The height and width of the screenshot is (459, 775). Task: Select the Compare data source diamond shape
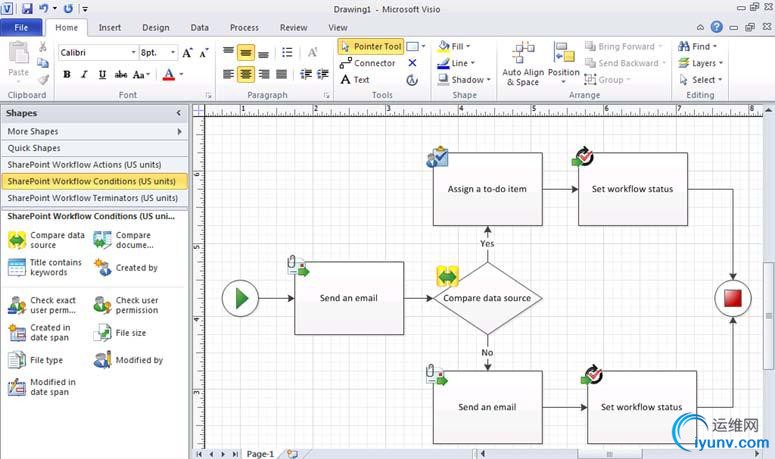(x=487, y=298)
